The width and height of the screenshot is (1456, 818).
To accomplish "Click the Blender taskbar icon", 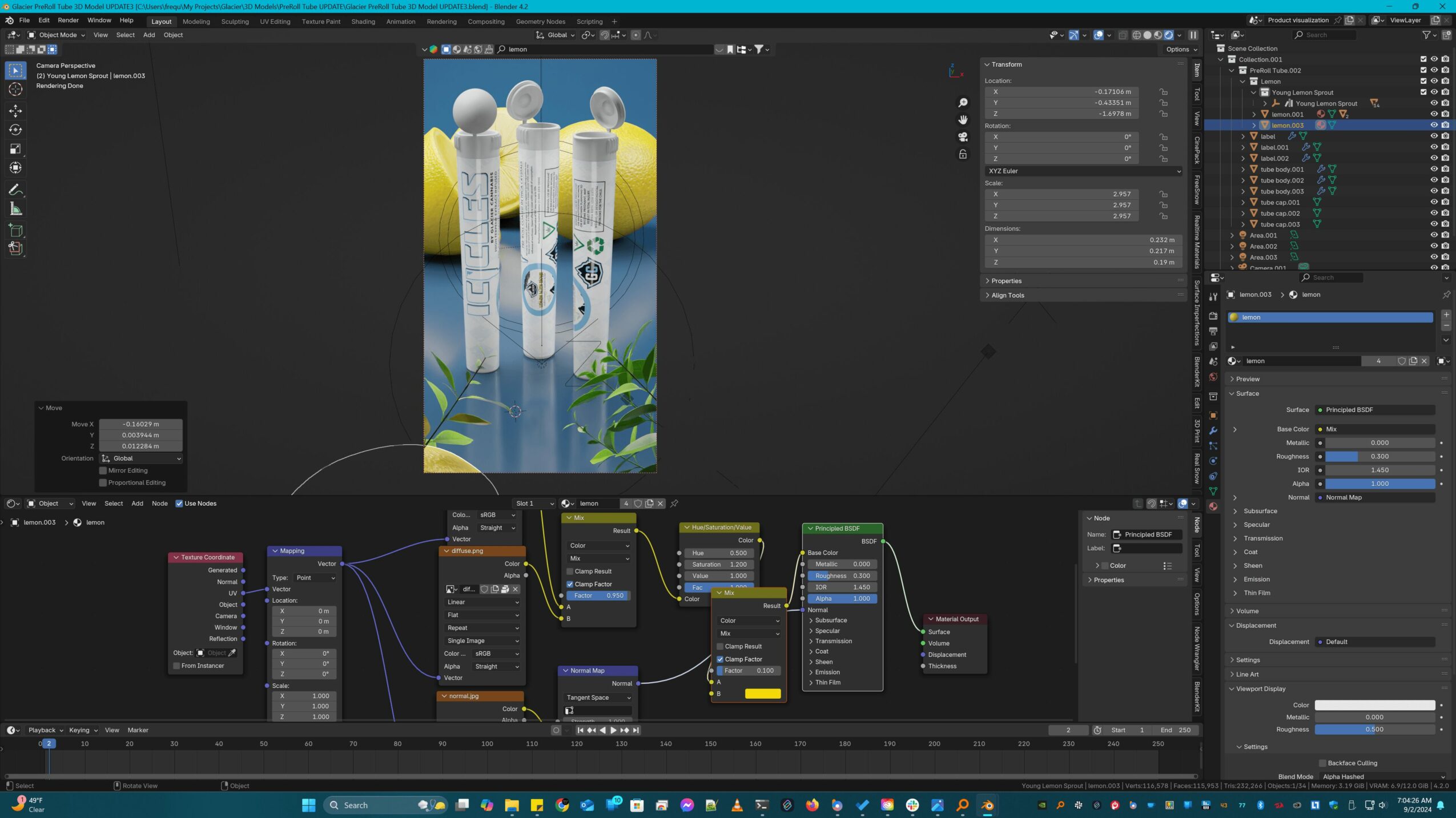I will pos(987,805).
